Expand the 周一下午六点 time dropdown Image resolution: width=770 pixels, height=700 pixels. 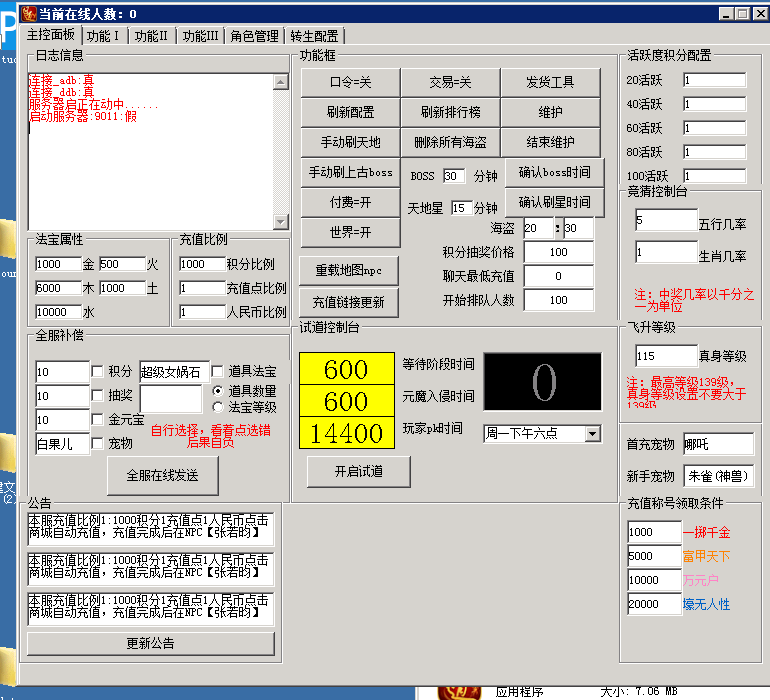593,434
